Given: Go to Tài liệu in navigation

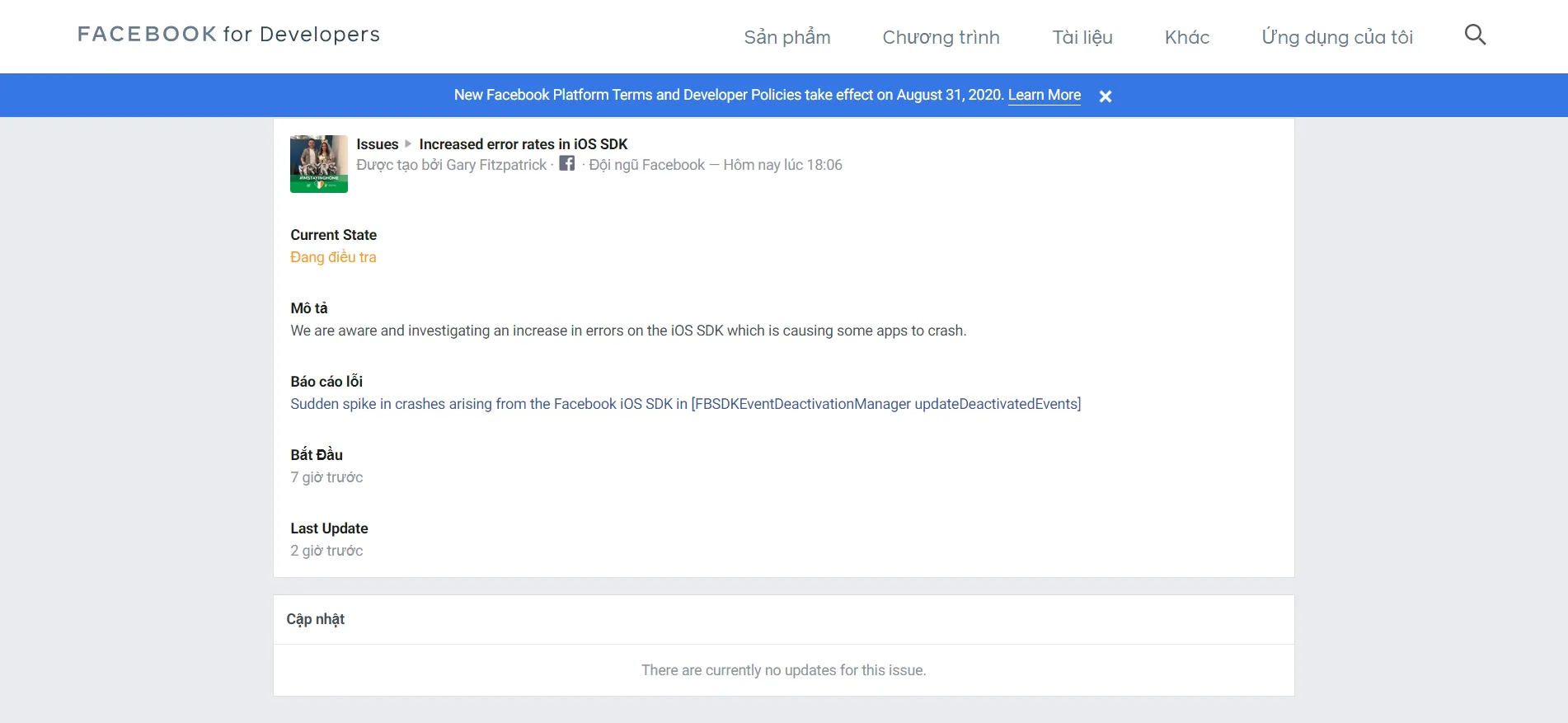Looking at the screenshot, I should tap(1082, 37).
